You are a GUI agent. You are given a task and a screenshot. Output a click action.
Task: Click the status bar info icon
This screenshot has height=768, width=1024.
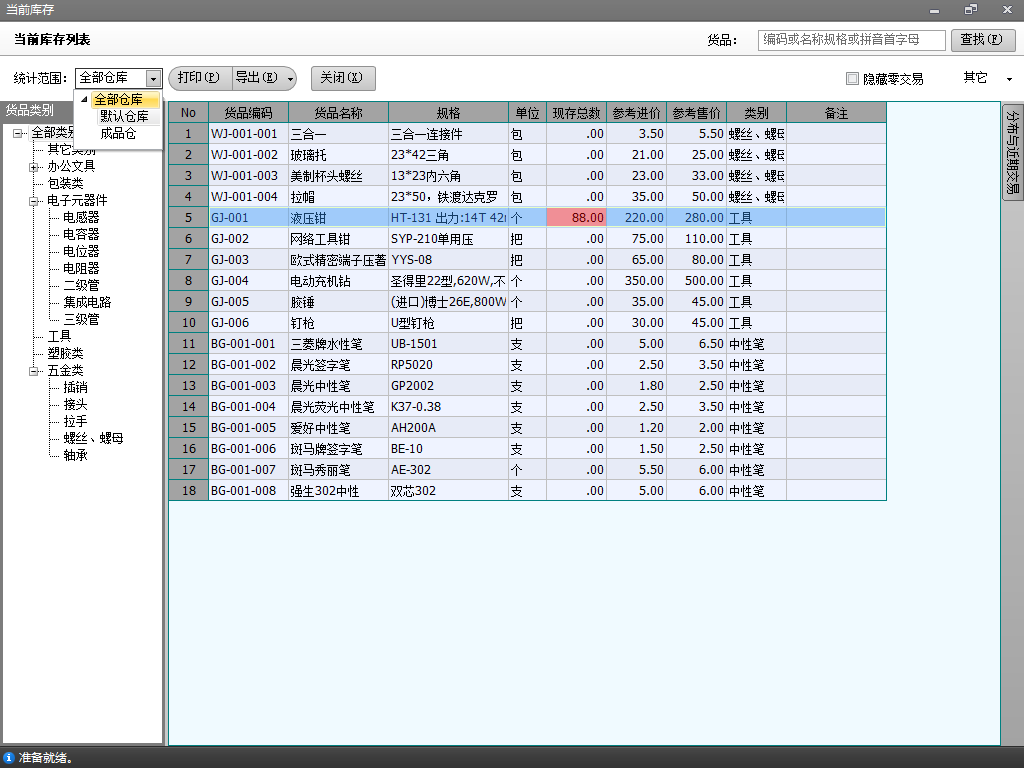9,759
